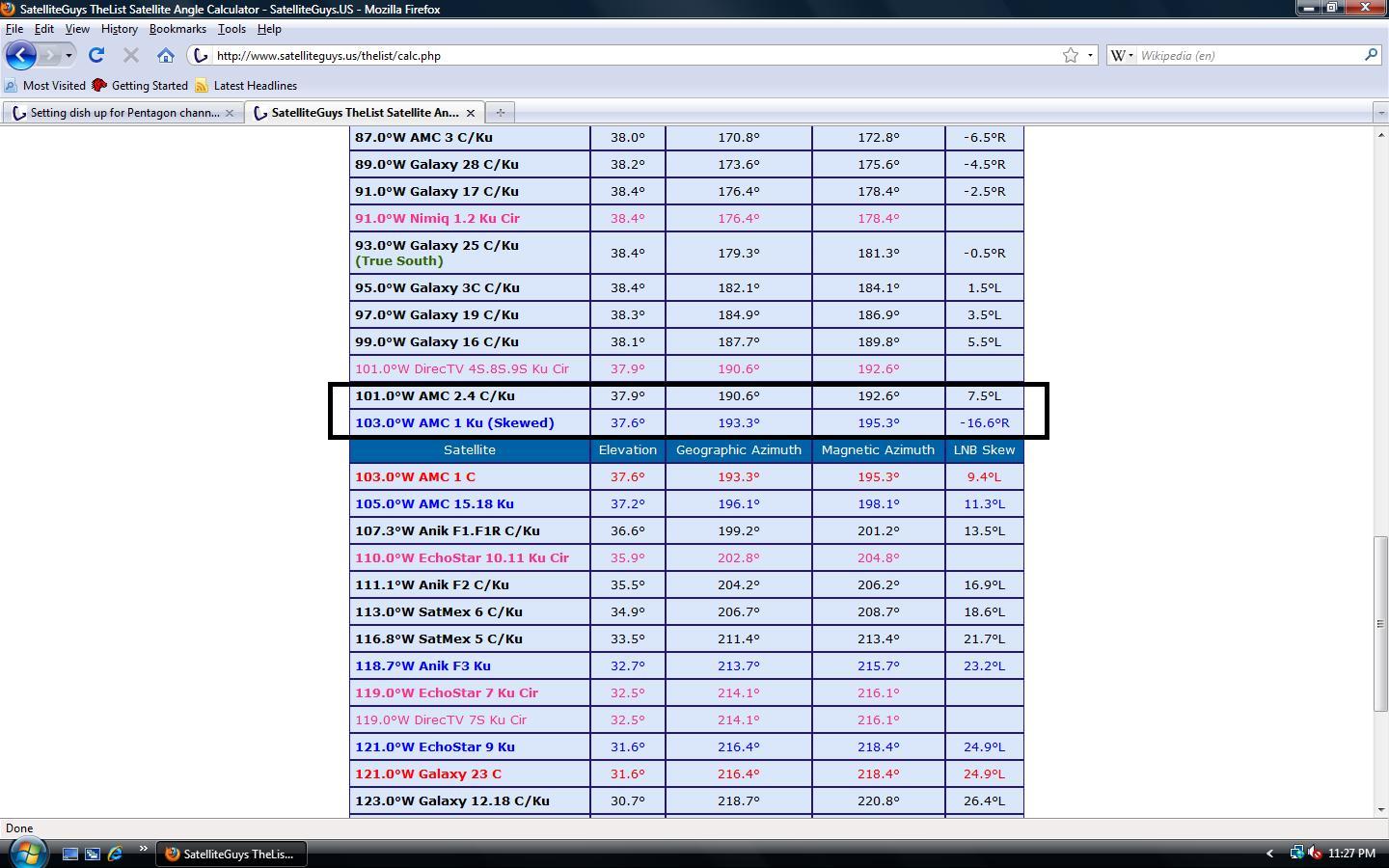
Task: Open the list all tabs dropdown
Action: 1380,113
